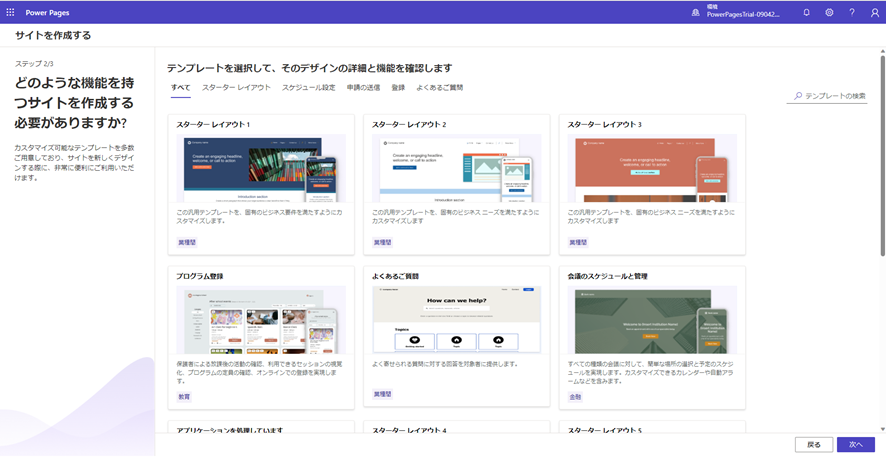Image resolution: width=886 pixels, height=457 pixels.
Task: Click the スターター レイアウト 5 title
Action: pyautogui.click(x=605, y=430)
